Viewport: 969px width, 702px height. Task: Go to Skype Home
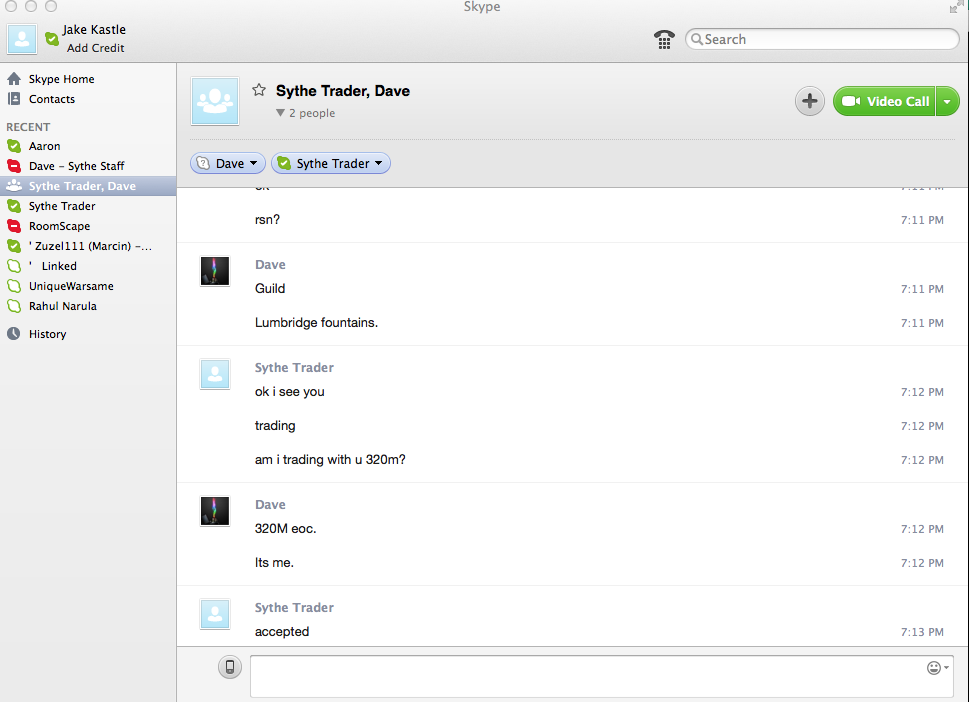[88, 79]
